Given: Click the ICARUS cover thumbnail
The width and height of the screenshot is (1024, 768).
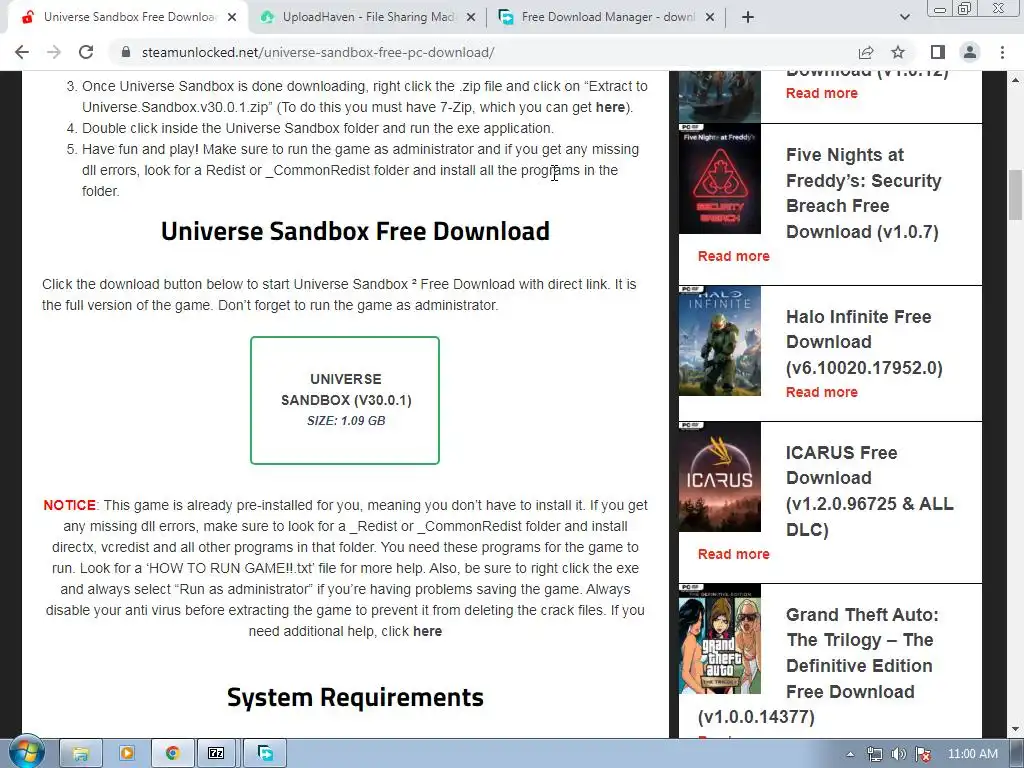Looking at the screenshot, I should click(x=720, y=477).
